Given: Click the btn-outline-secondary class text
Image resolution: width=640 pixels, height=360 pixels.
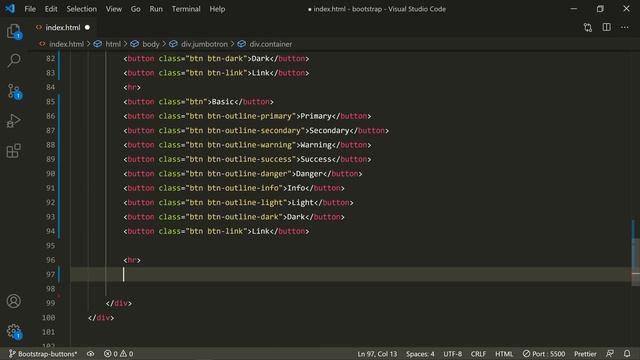Looking at the screenshot, I should (x=255, y=131).
